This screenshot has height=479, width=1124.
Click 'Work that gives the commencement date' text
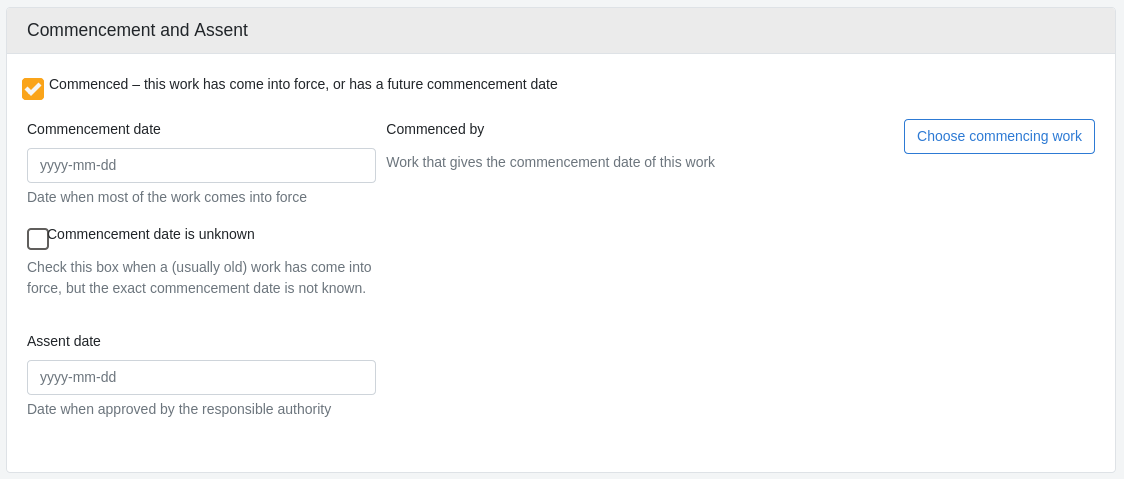[x=550, y=162]
